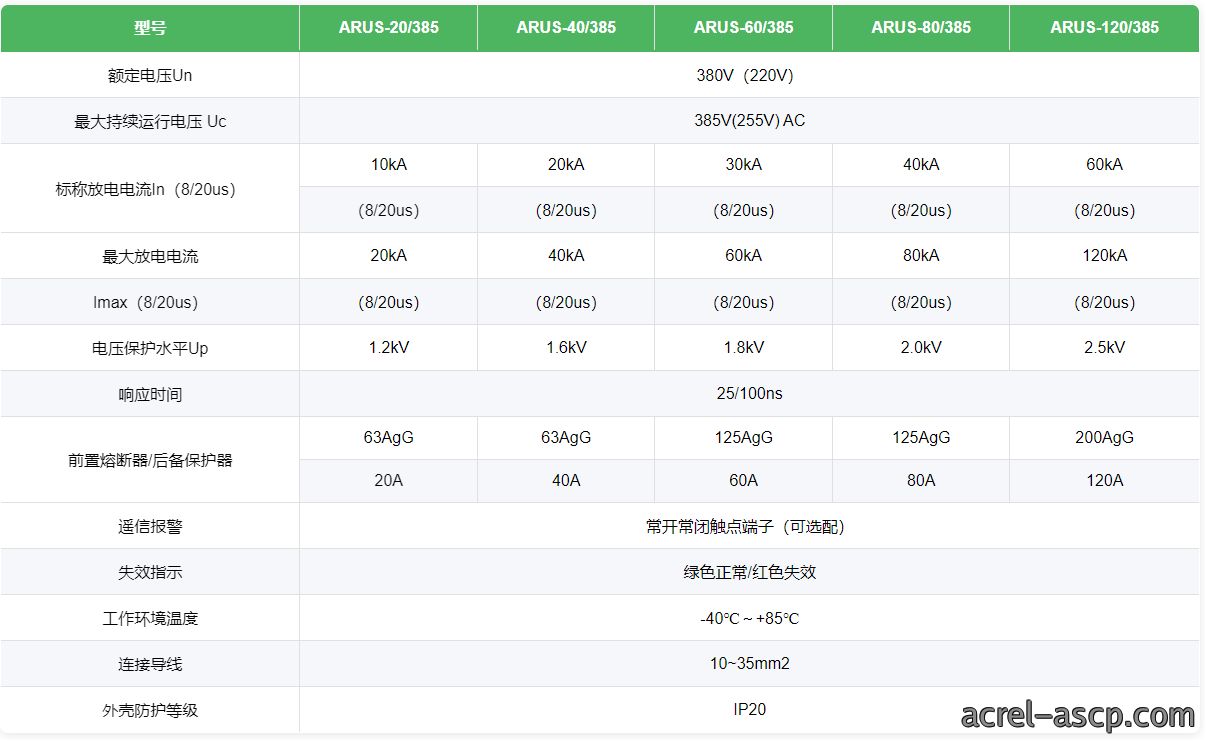Click the 10kA nominal discharge current cell
Image resolution: width=1205 pixels, height=740 pixels.
[x=388, y=165]
